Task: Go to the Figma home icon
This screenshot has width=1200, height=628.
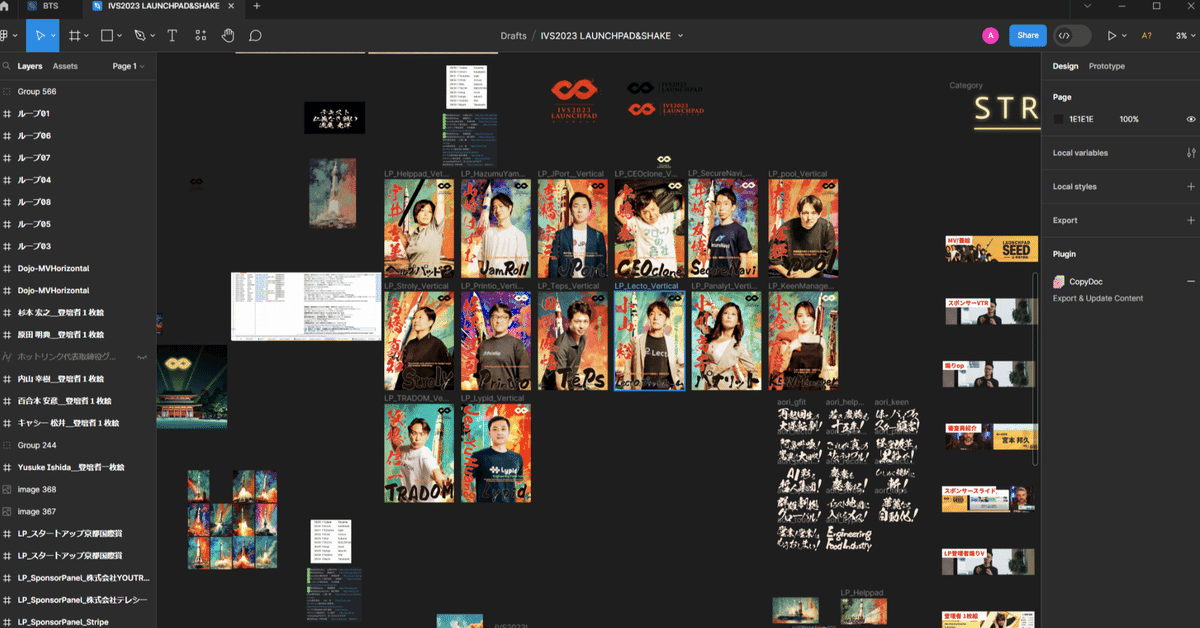Action: coord(6,6)
